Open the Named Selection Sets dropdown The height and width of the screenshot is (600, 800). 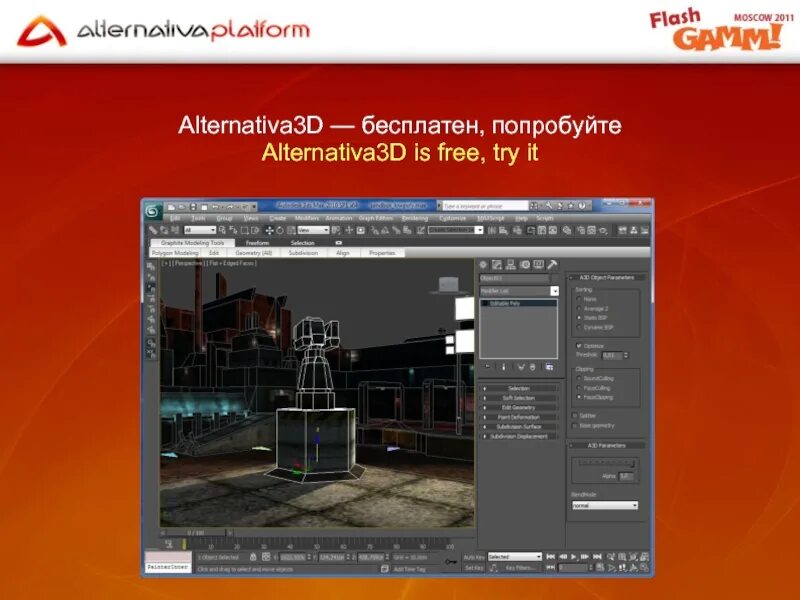pos(455,231)
